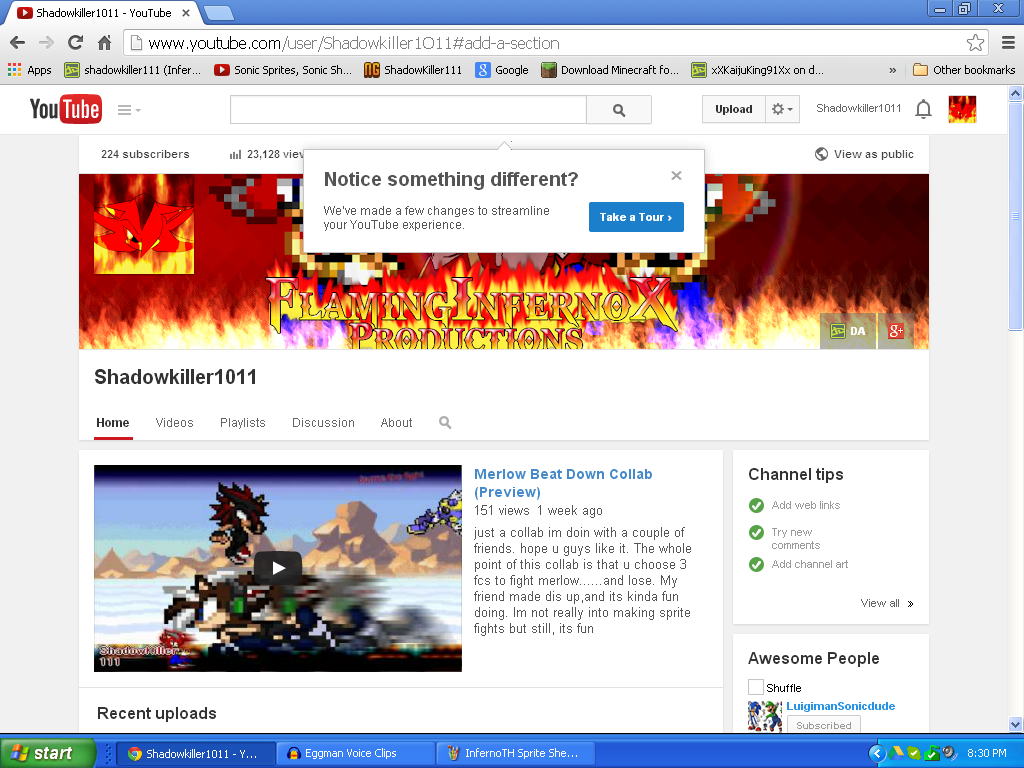Play the Merlow Beat Down Collab video
Viewport: 1024px width, 768px height.
[278, 568]
